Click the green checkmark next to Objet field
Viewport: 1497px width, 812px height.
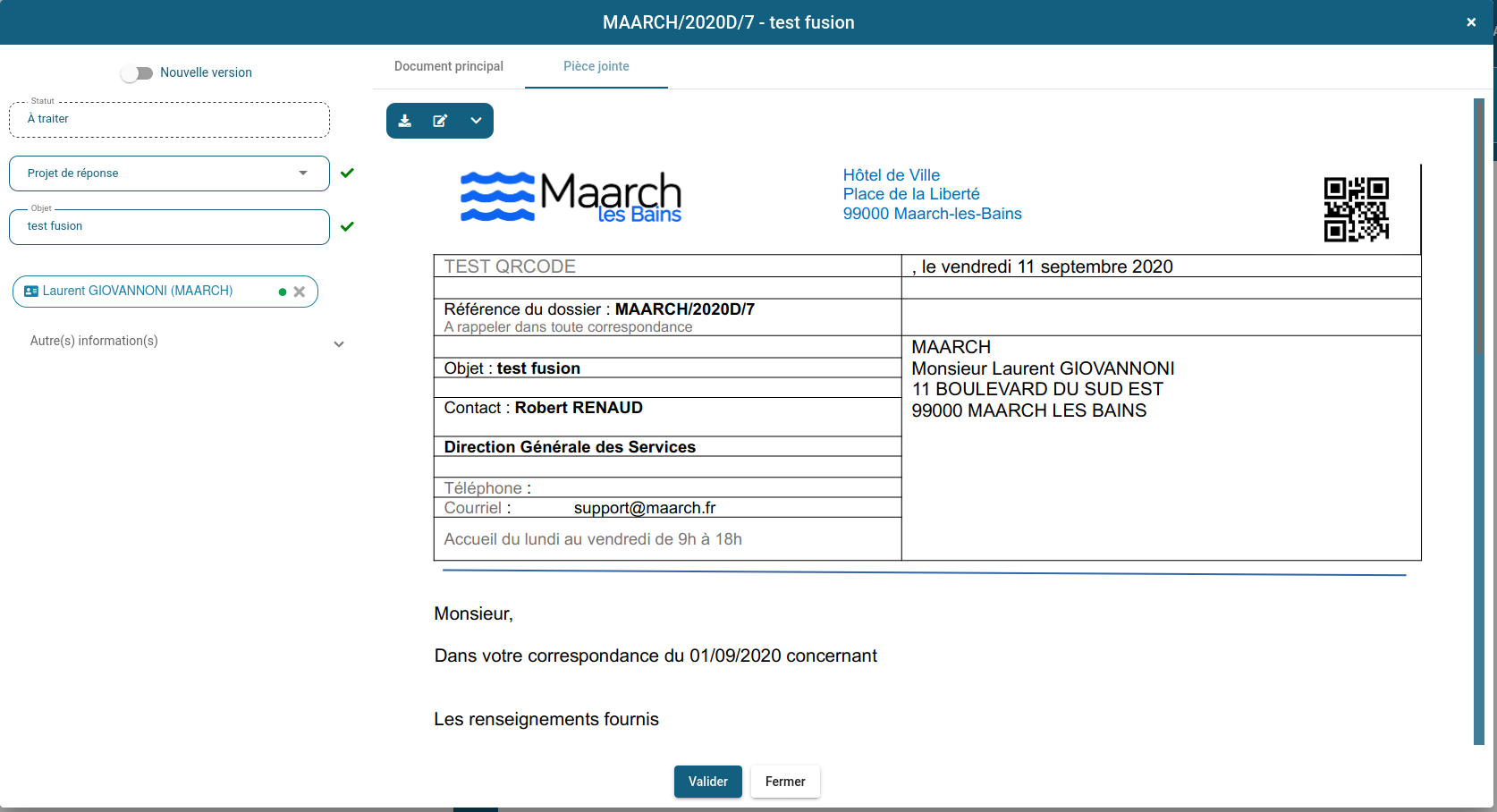347,226
